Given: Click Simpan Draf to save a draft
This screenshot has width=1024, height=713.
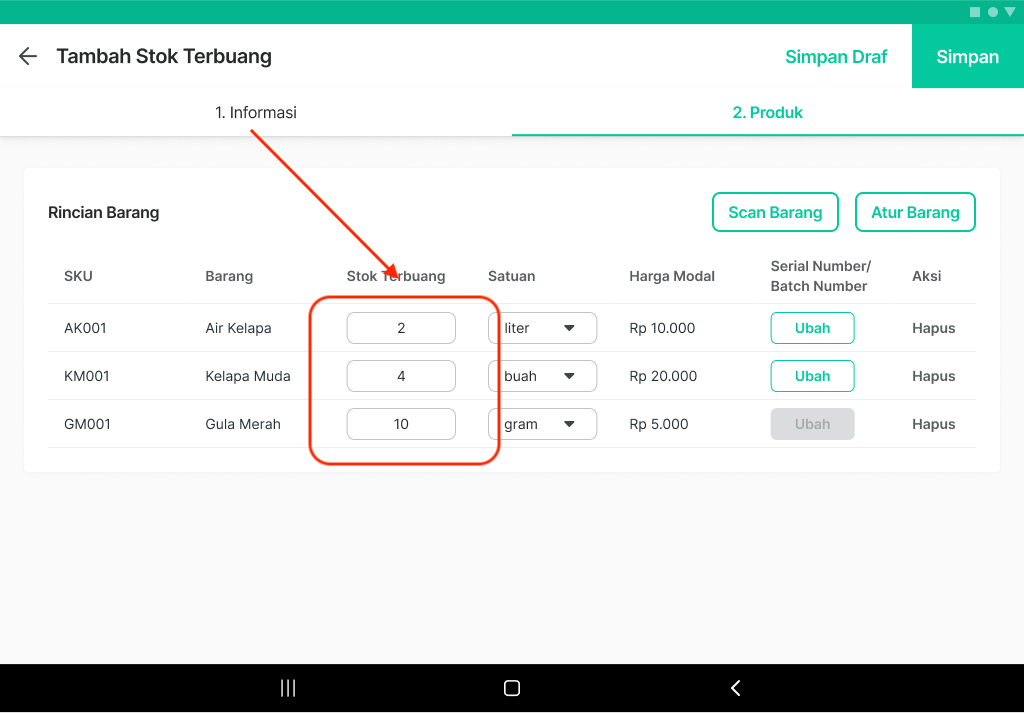Looking at the screenshot, I should pos(836,57).
